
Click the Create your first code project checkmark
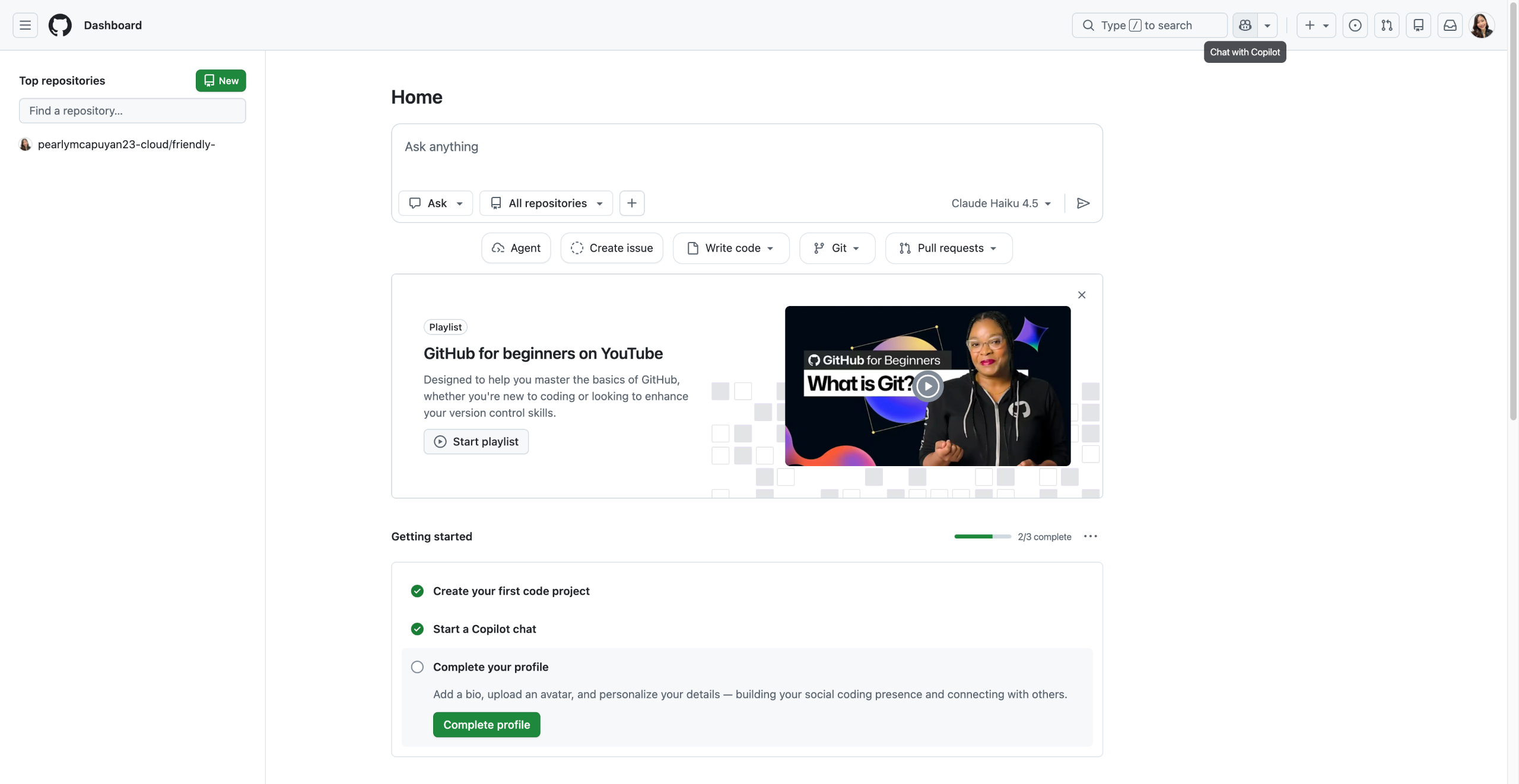(417, 591)
